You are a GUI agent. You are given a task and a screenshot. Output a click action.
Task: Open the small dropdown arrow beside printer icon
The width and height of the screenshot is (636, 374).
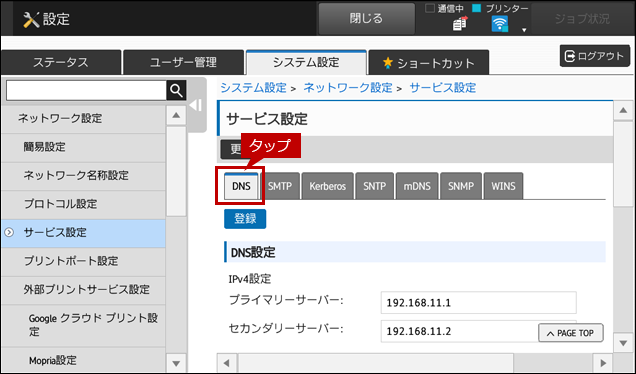(x=524, y=30)
